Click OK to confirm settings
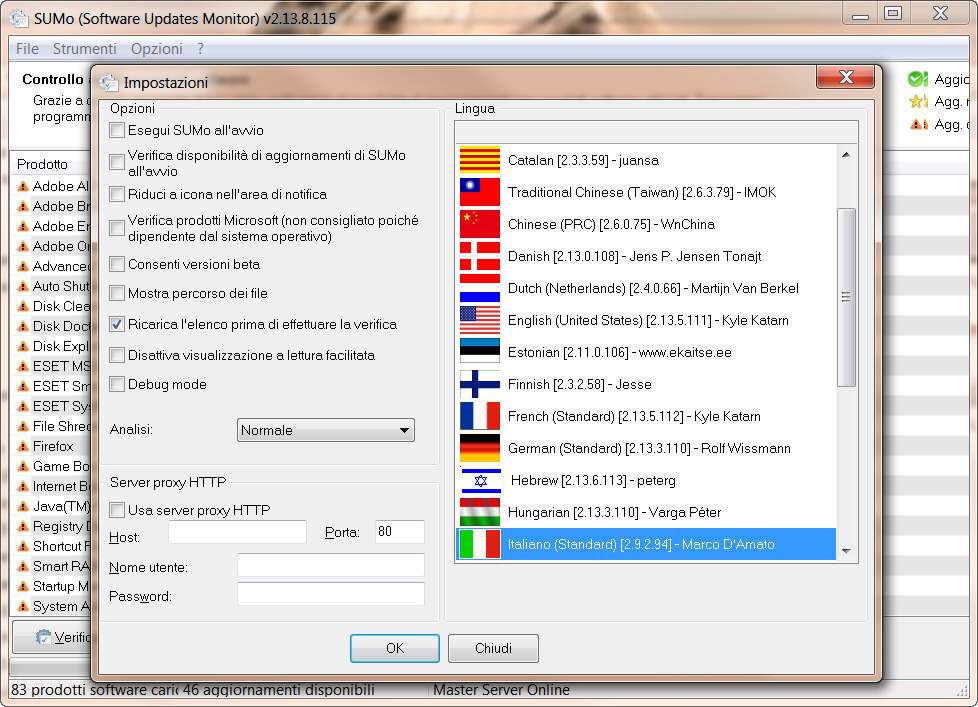978x707 pixels. tap(395, 648)
